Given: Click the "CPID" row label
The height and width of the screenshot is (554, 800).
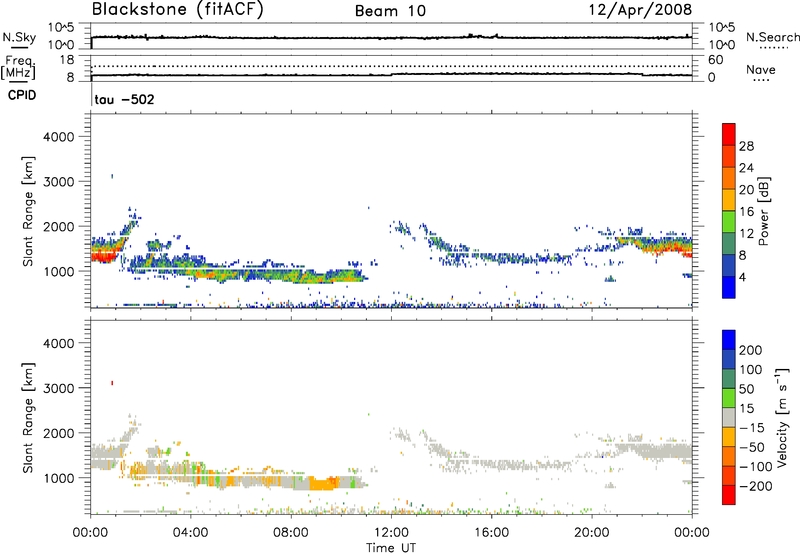Looking at the screenshot, I should [22, 95].
